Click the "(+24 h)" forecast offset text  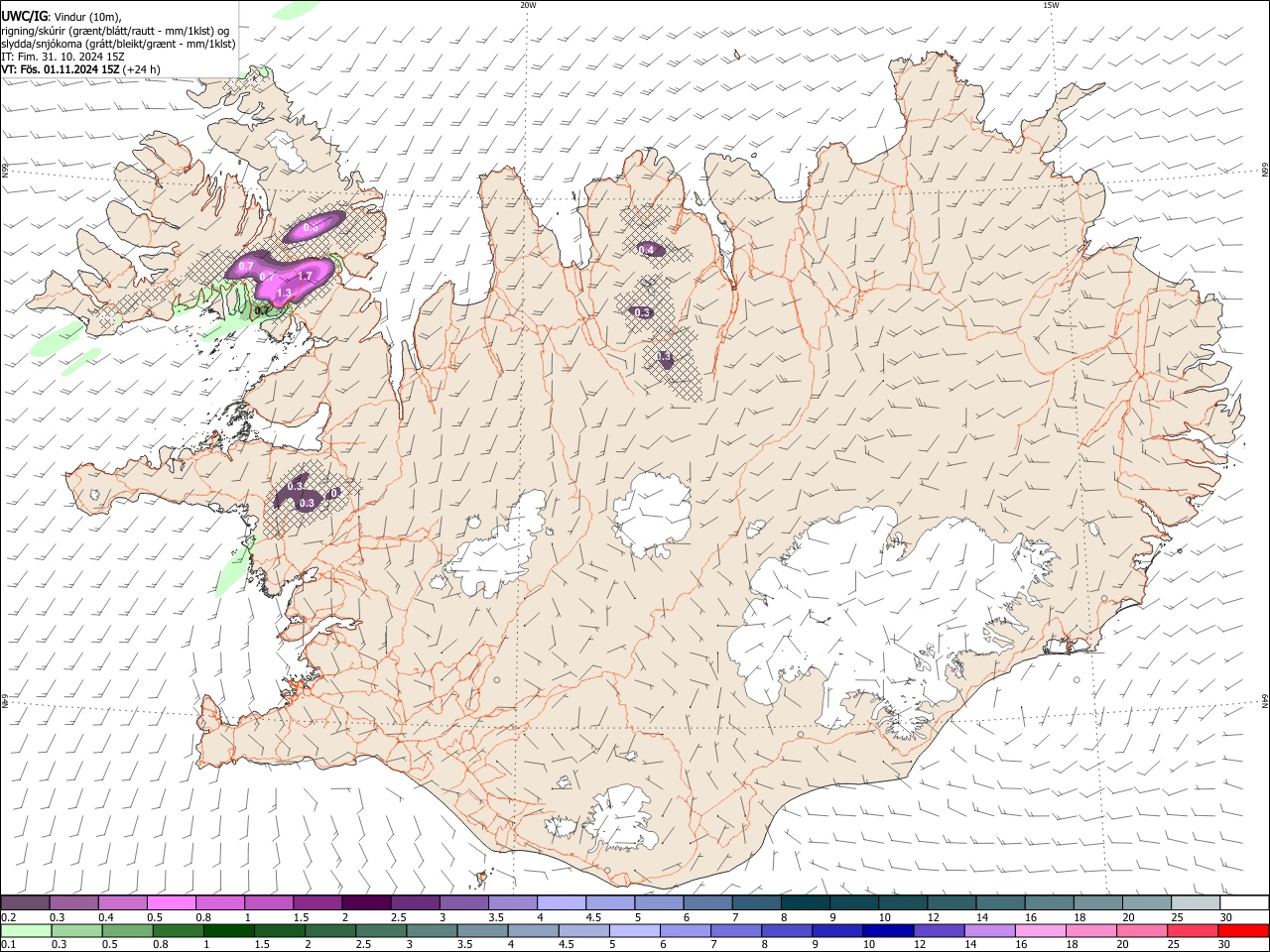pyautogui.click(x=143, y=69)
